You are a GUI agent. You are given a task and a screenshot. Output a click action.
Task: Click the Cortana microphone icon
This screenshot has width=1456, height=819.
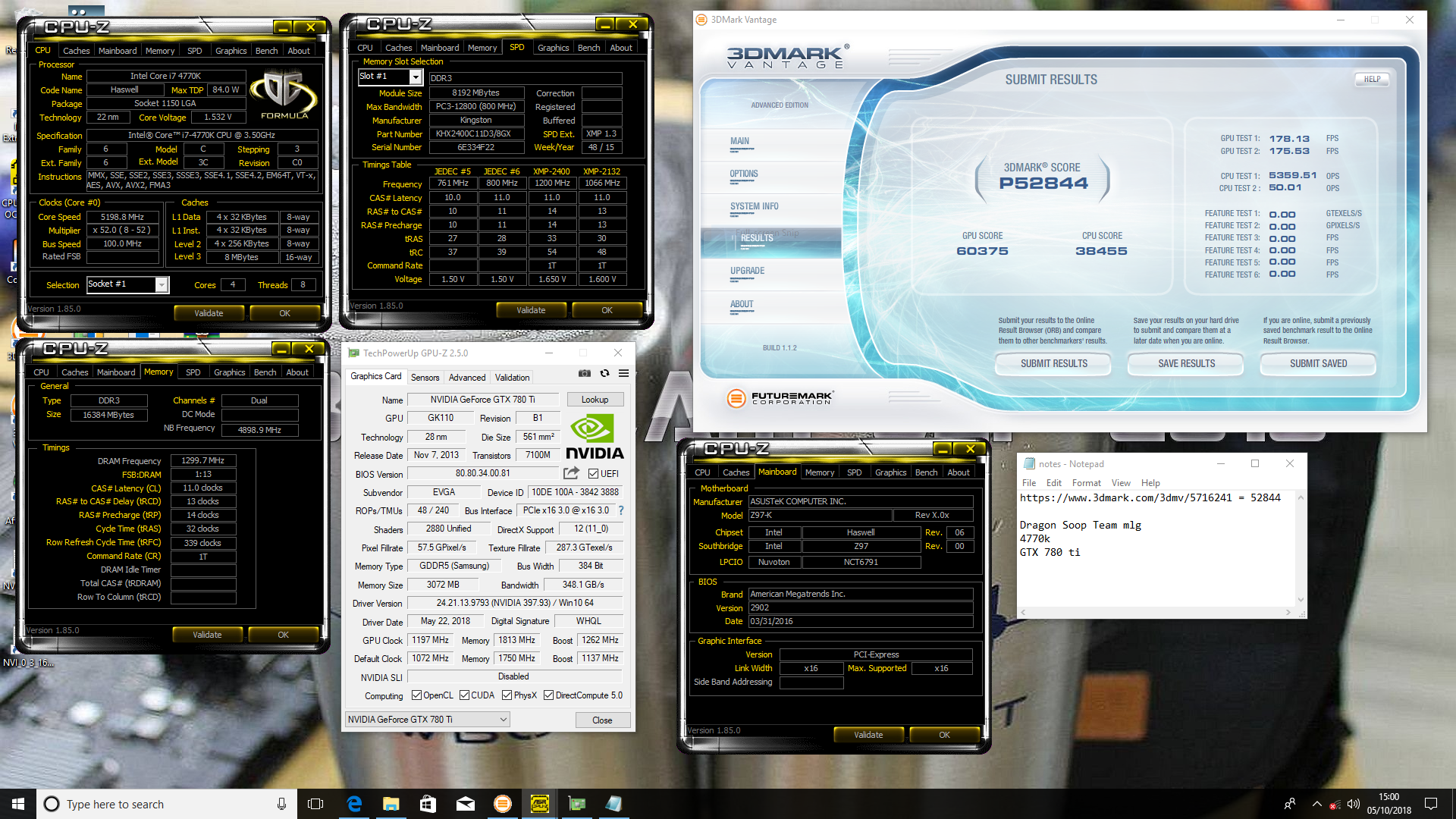pos(281,804)
